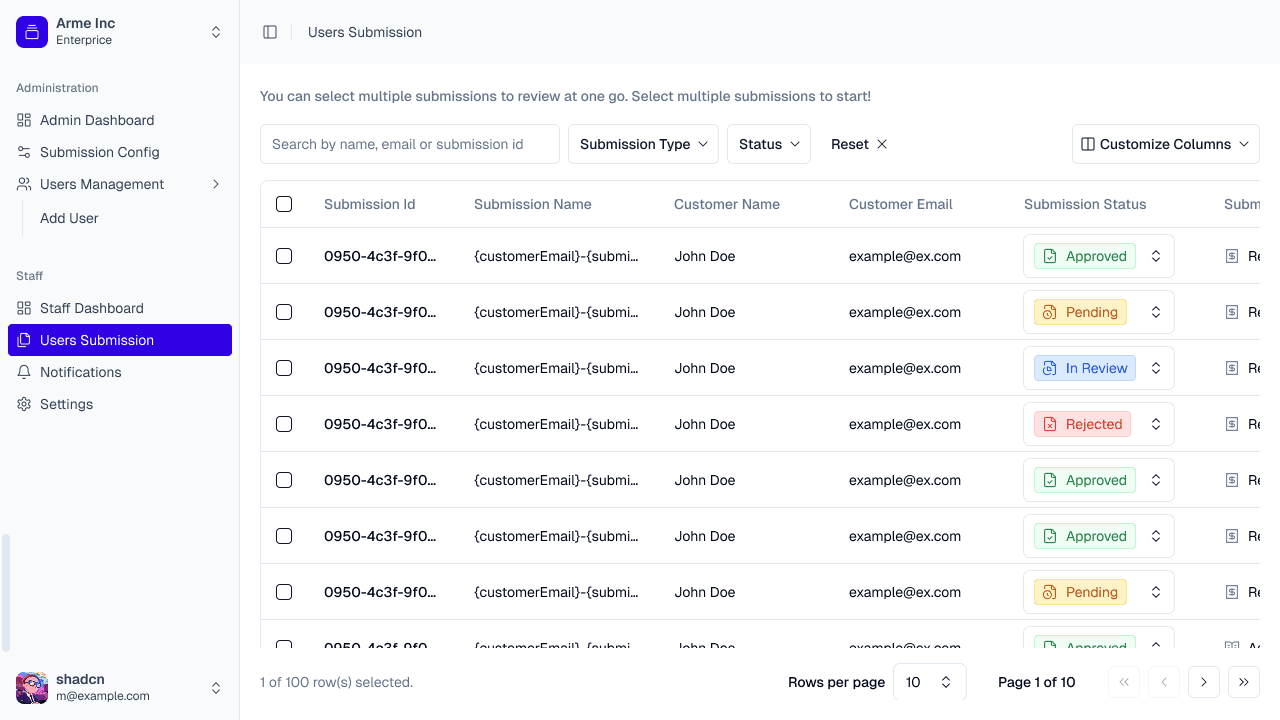
Task: Switch to Users Submission in the sidebar
Action: coord(96,340)
